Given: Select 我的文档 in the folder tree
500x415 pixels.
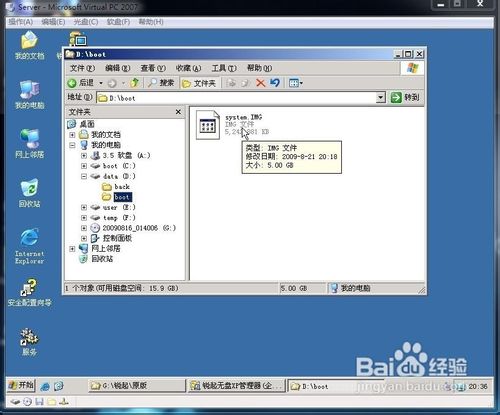Looking at the screenshot, I should pyautogui.click(x=106, y=135).
